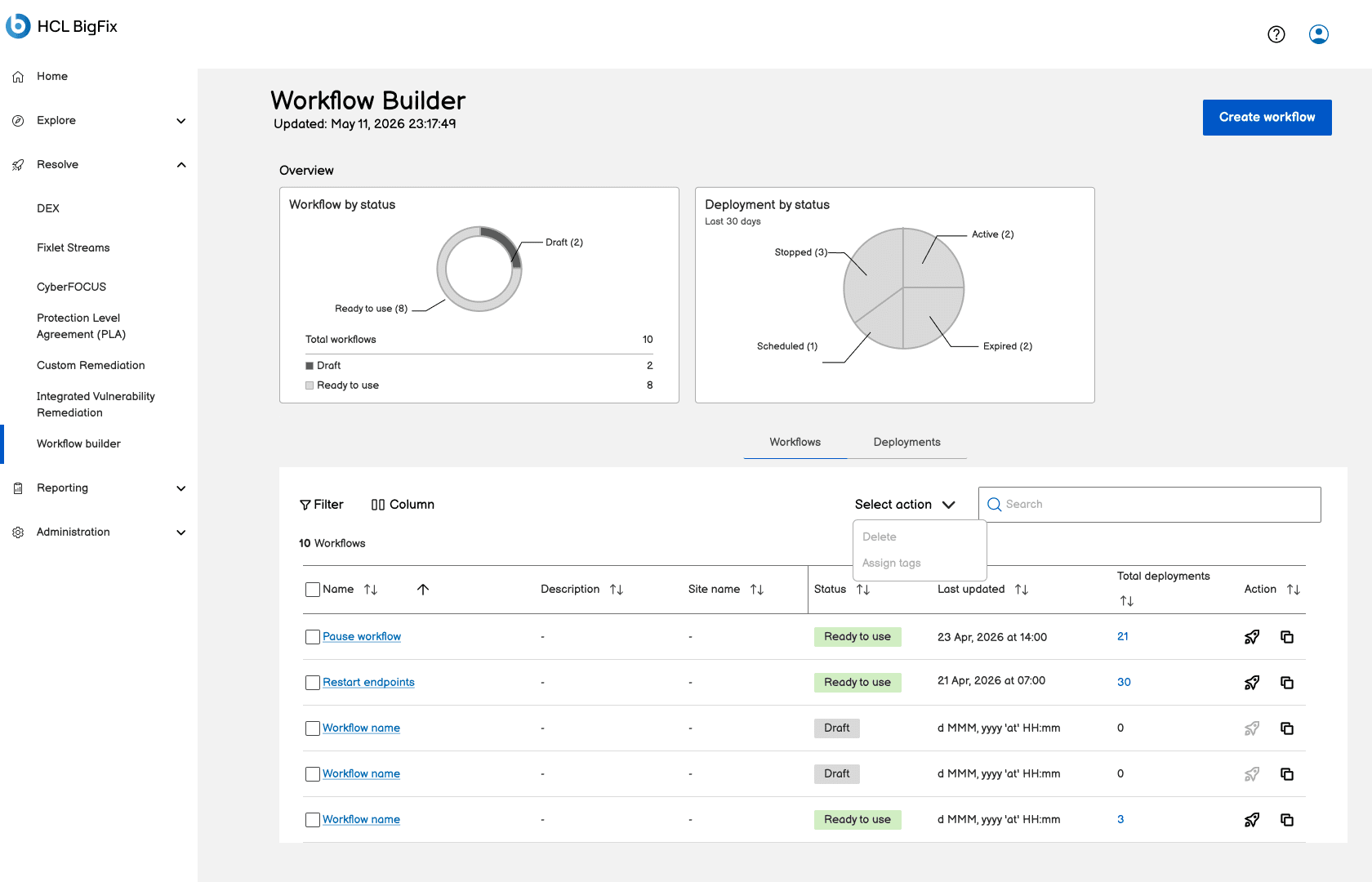This screenshot has width=1372, height=882.
Task: Tick the checkbox of the last Ready to use Workflow name row
Action: point(313,820)
